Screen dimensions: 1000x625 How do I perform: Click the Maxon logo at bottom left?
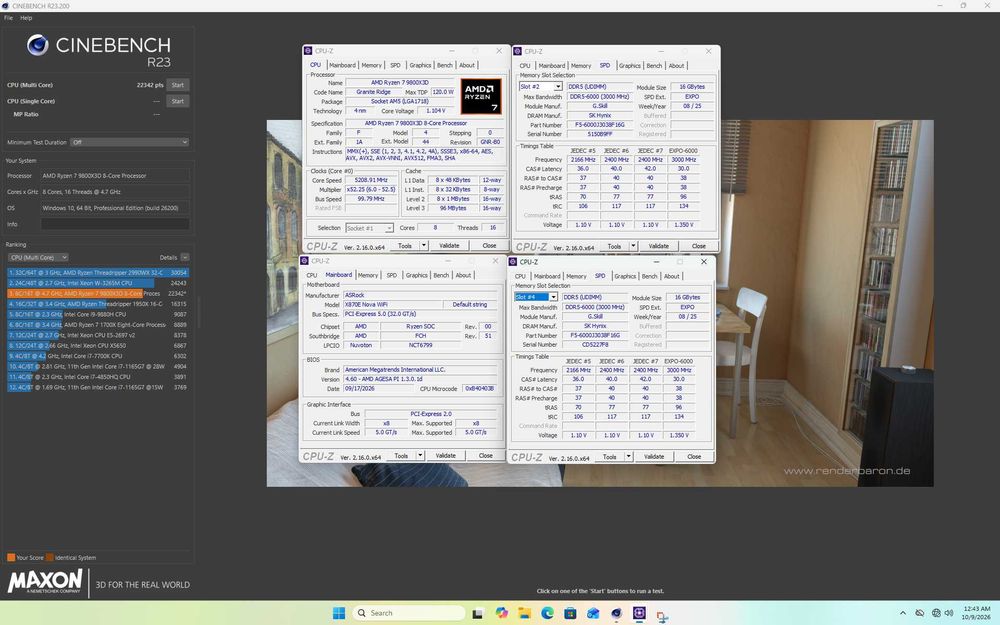[45, 582]
